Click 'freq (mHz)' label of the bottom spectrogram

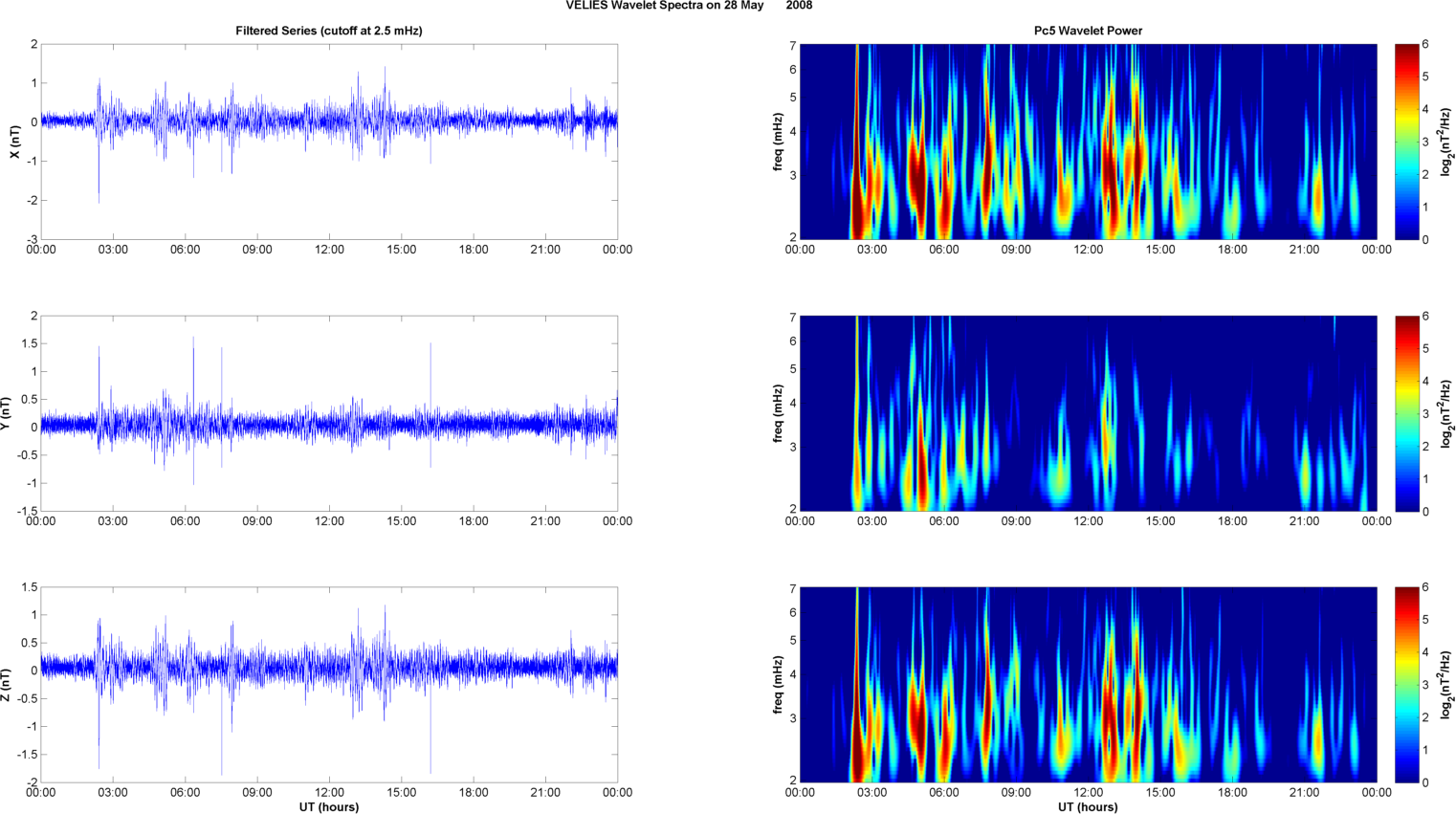pos(779,685)
